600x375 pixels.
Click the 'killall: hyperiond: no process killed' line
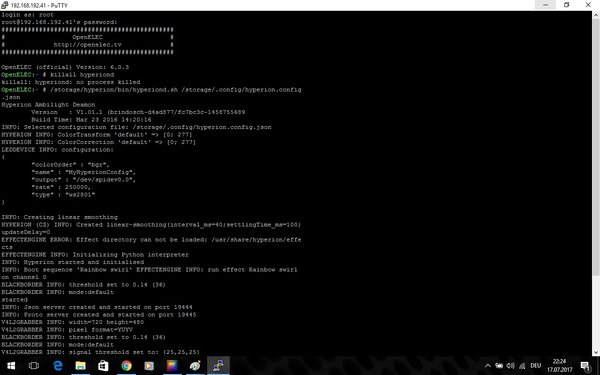[x=71, y=82]
